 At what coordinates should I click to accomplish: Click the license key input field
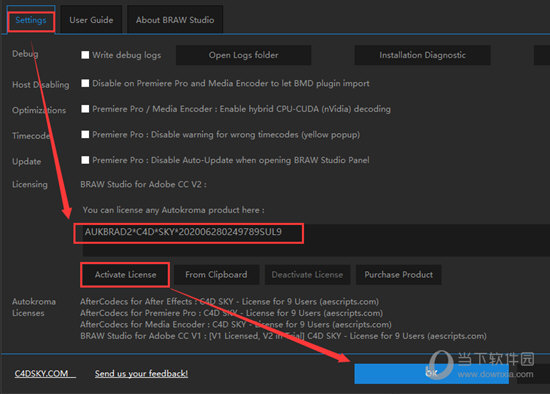316,240
